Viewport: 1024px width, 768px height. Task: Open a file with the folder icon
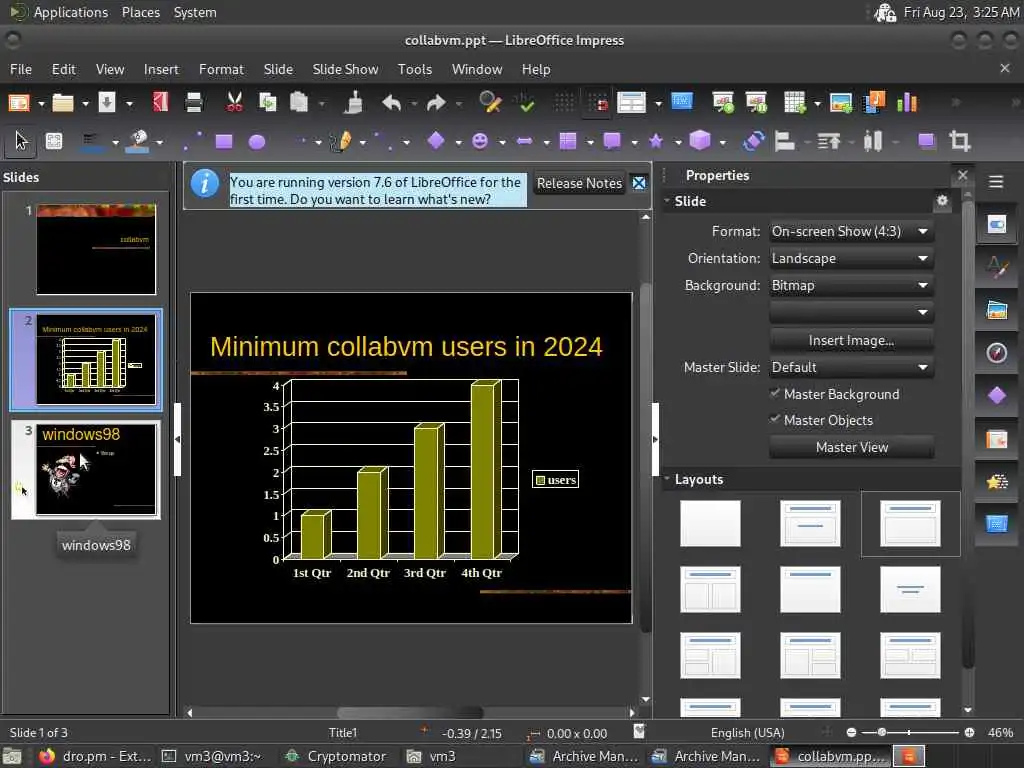point(63,103)
